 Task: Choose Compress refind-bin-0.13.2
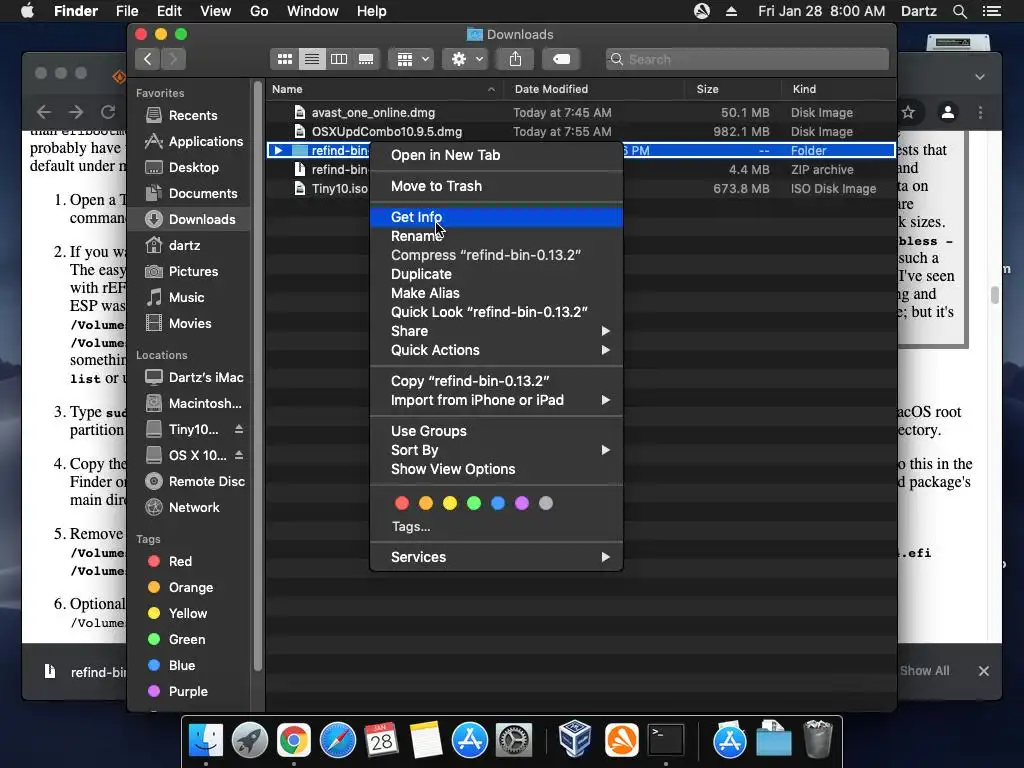coord(496,255)
